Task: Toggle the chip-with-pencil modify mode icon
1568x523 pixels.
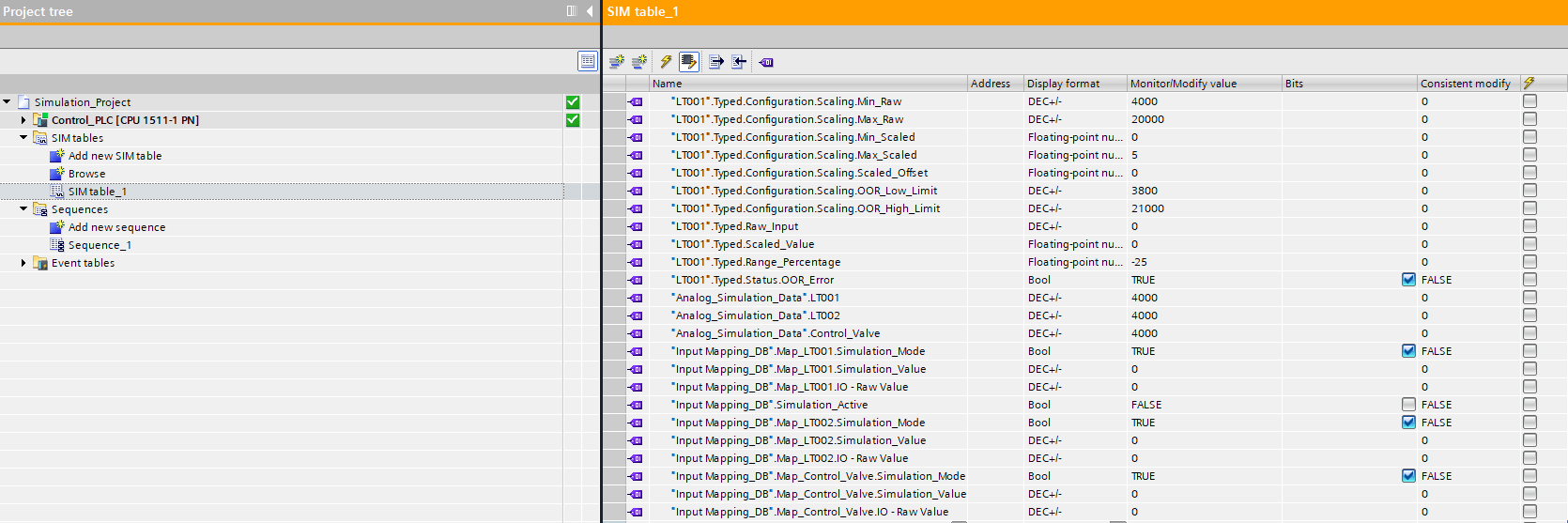Action: click(689, 62)
